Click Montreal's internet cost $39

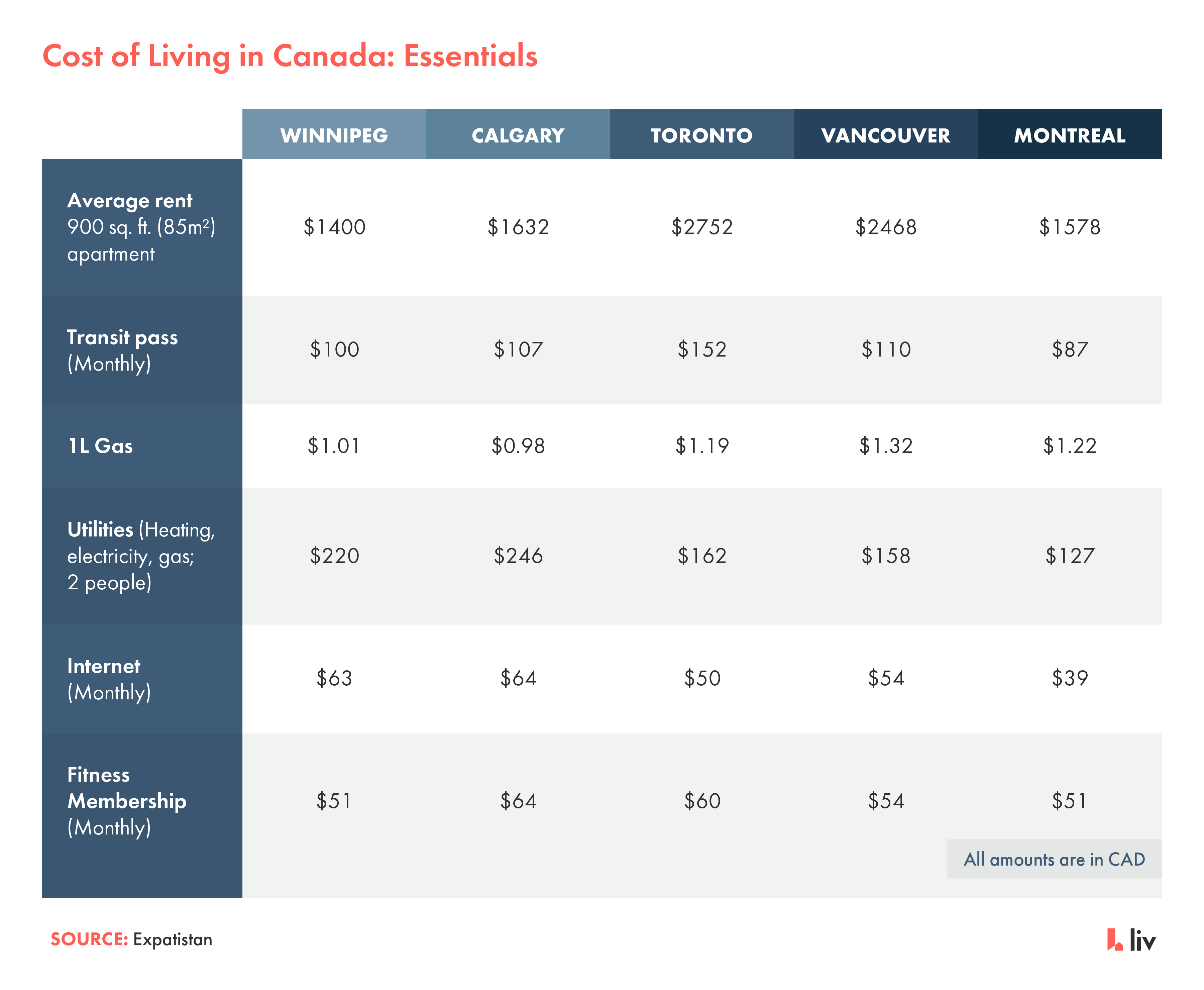point(1070,678)
